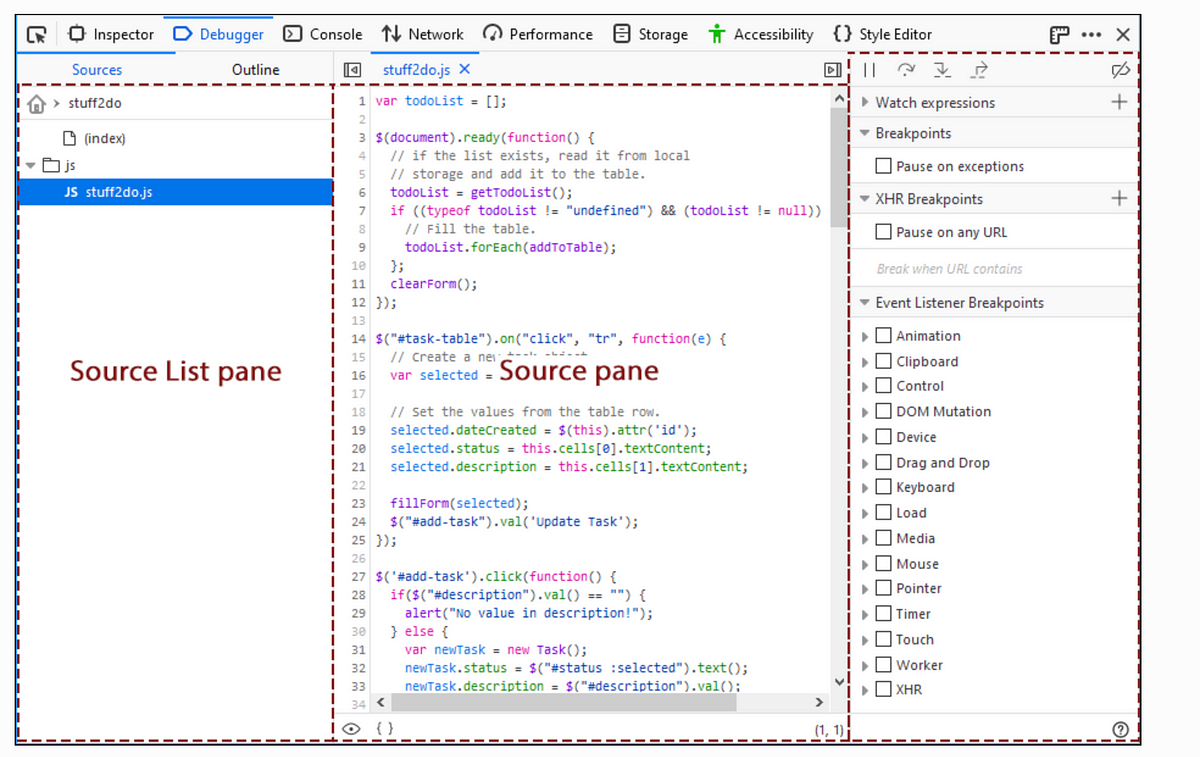
Task: Open the debugger help icon
Action: (1120, 729)
